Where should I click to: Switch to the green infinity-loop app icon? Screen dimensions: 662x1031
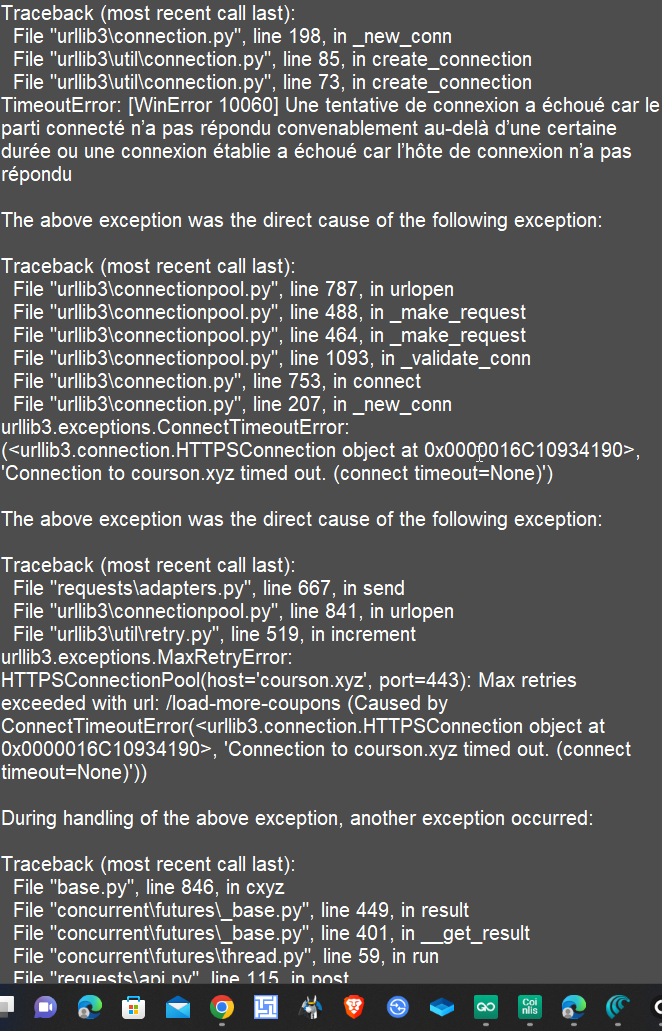point(486,1006)
